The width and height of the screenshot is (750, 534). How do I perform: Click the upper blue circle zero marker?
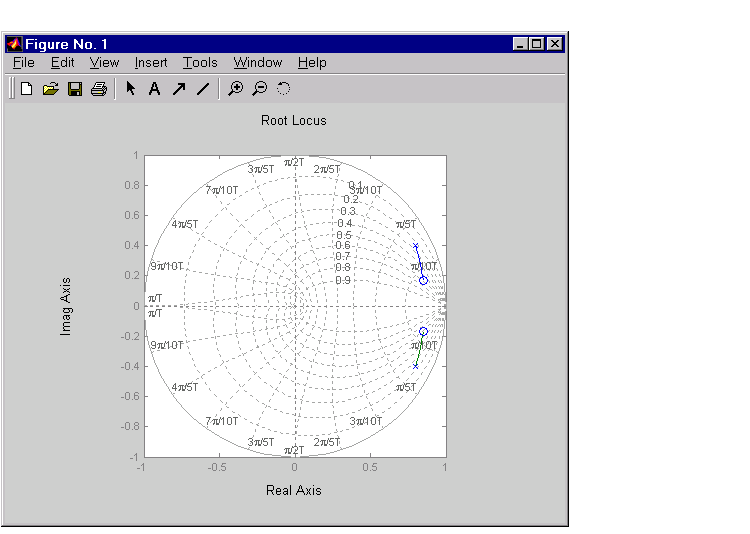coord(423,280)
